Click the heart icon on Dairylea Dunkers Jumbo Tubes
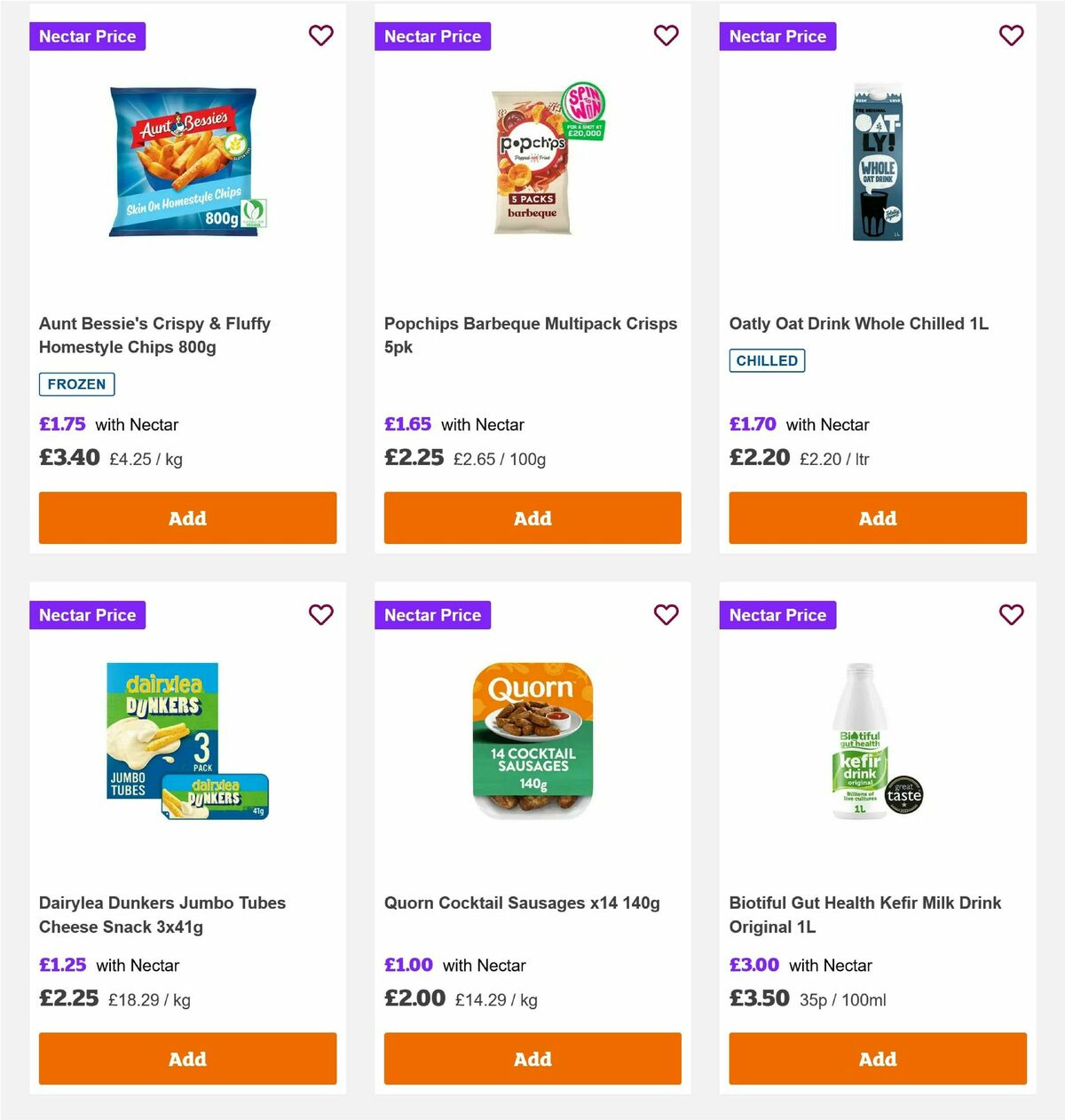This screenshot has height=1120, width=1065. coord(321,614)
